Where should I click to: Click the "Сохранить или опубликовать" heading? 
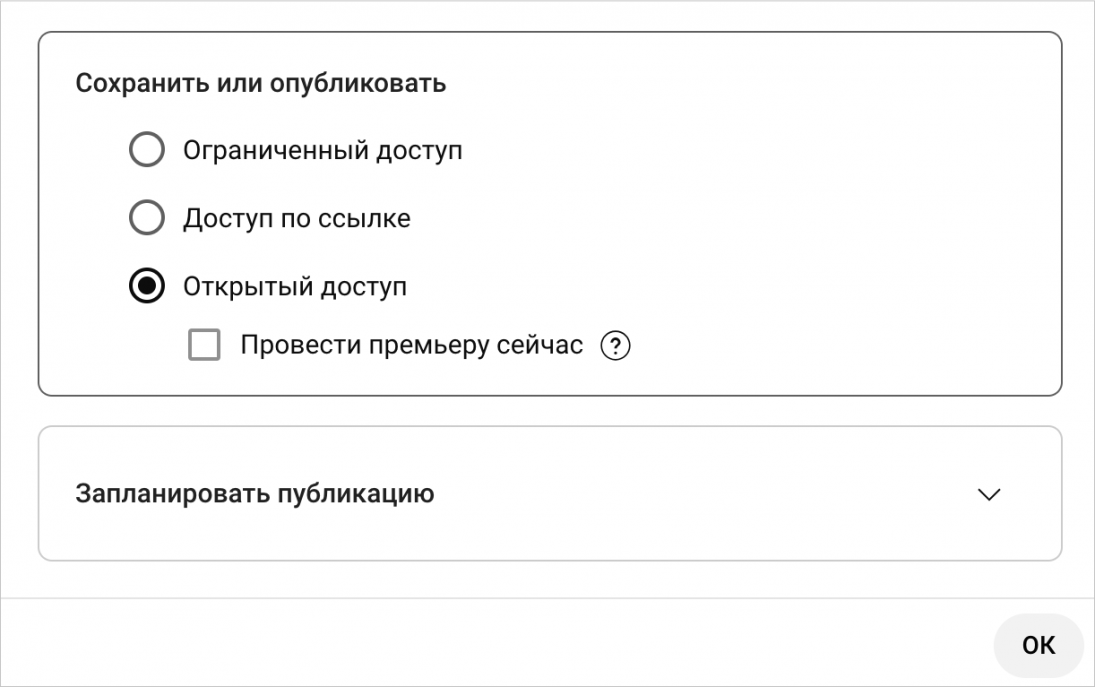(261, 83)
